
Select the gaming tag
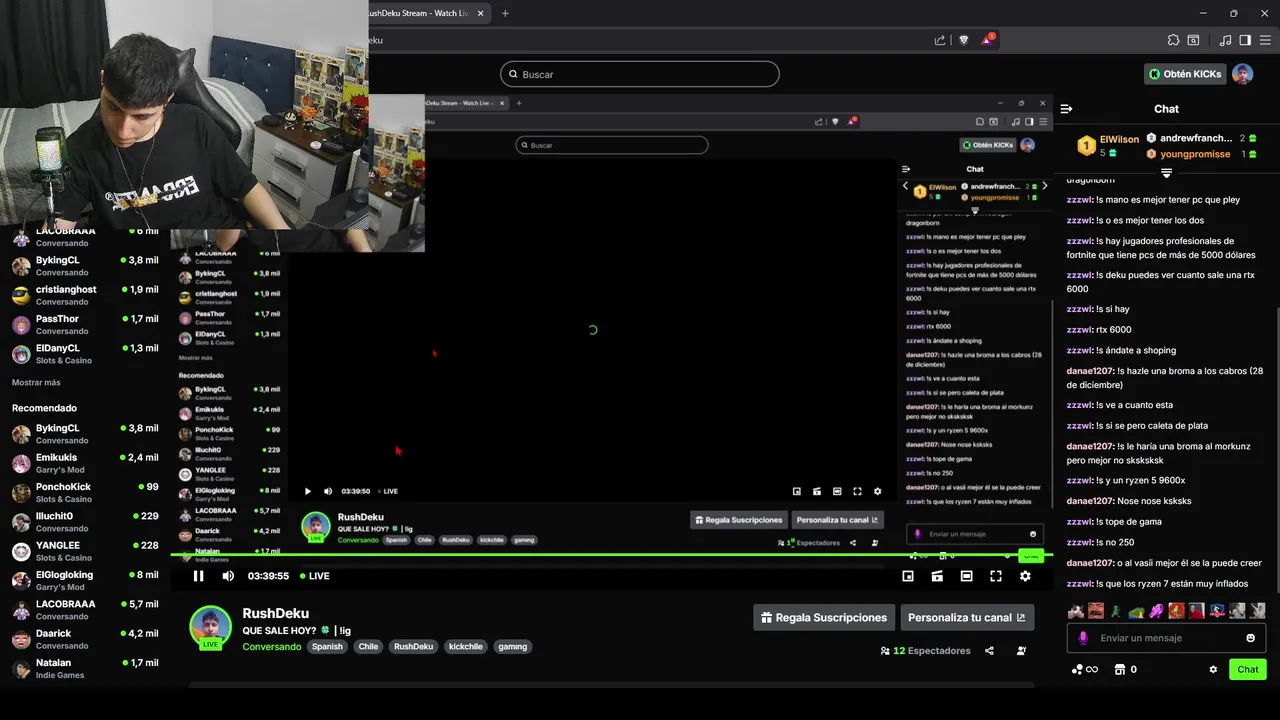click(x=512, y=647)
